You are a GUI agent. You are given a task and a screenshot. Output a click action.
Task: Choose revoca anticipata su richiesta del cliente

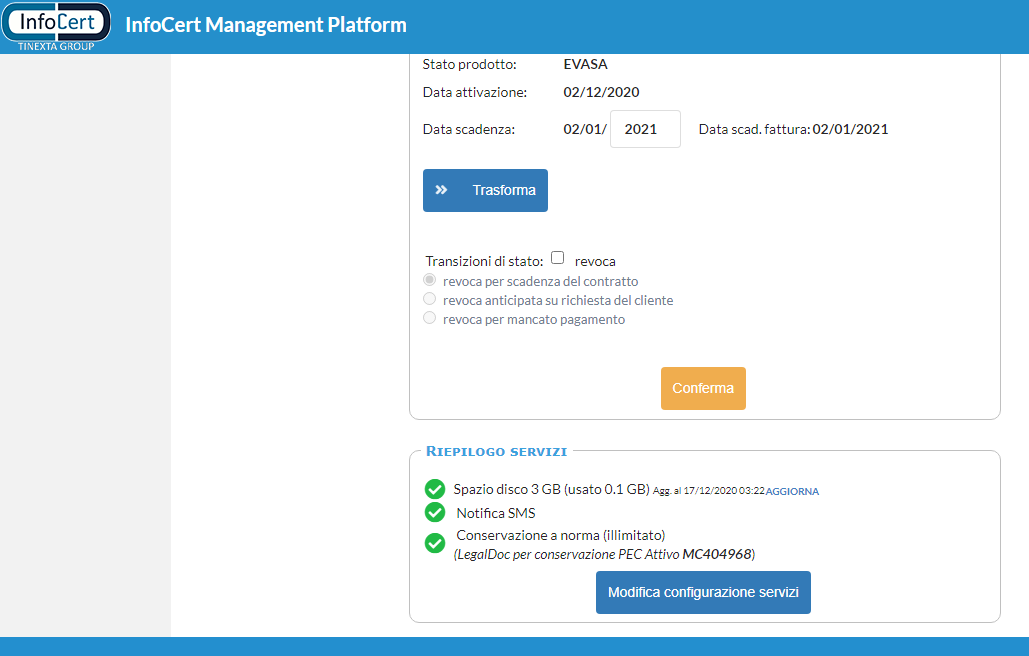(430, 299)
